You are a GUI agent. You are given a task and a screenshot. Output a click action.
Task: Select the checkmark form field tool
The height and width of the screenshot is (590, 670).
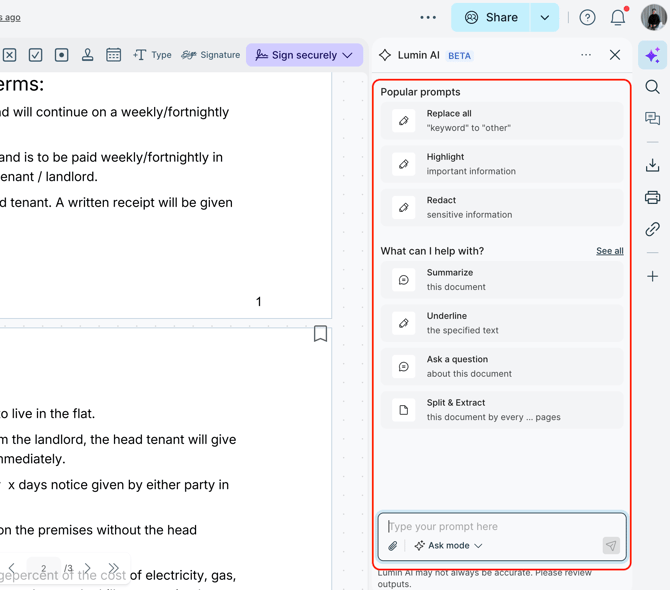click(35, 55)
